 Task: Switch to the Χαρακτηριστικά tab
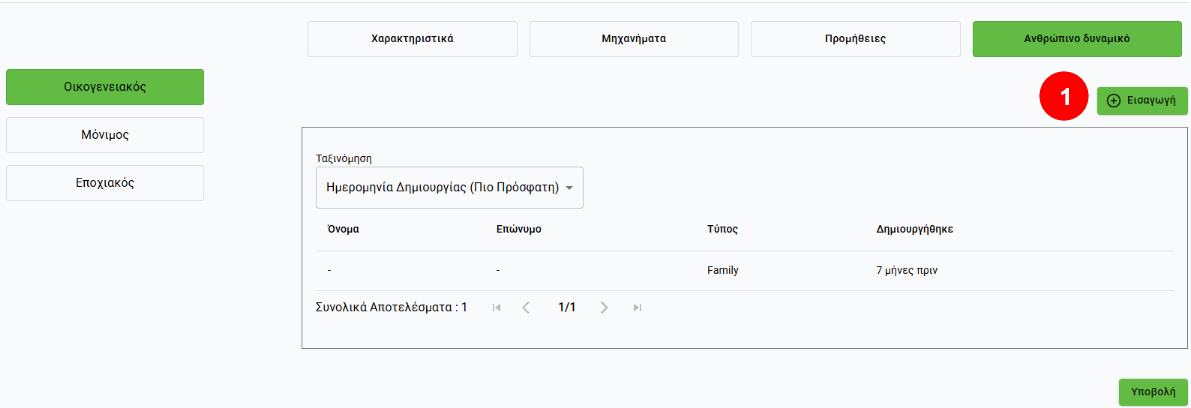412,40
